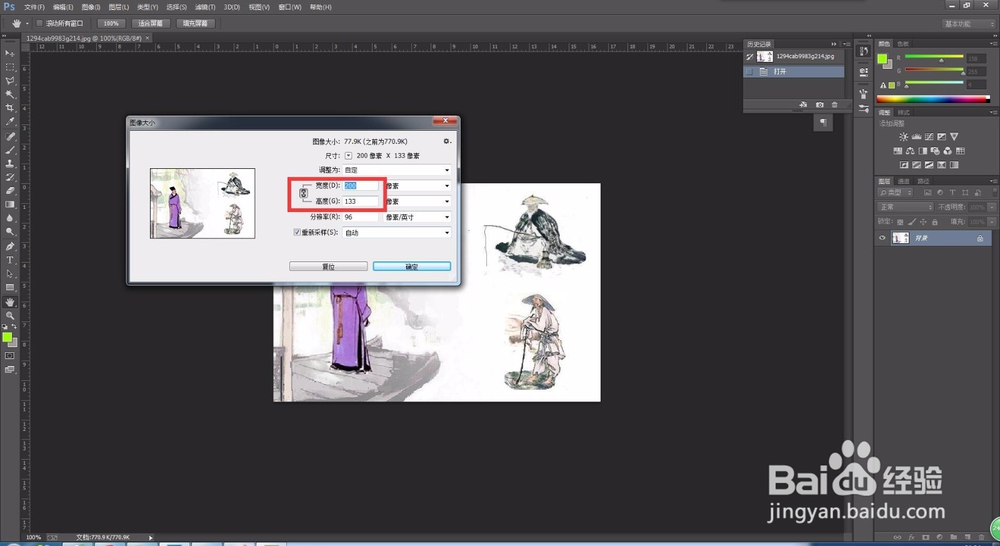Hide the Background layer eye icon

click(883, 238)
